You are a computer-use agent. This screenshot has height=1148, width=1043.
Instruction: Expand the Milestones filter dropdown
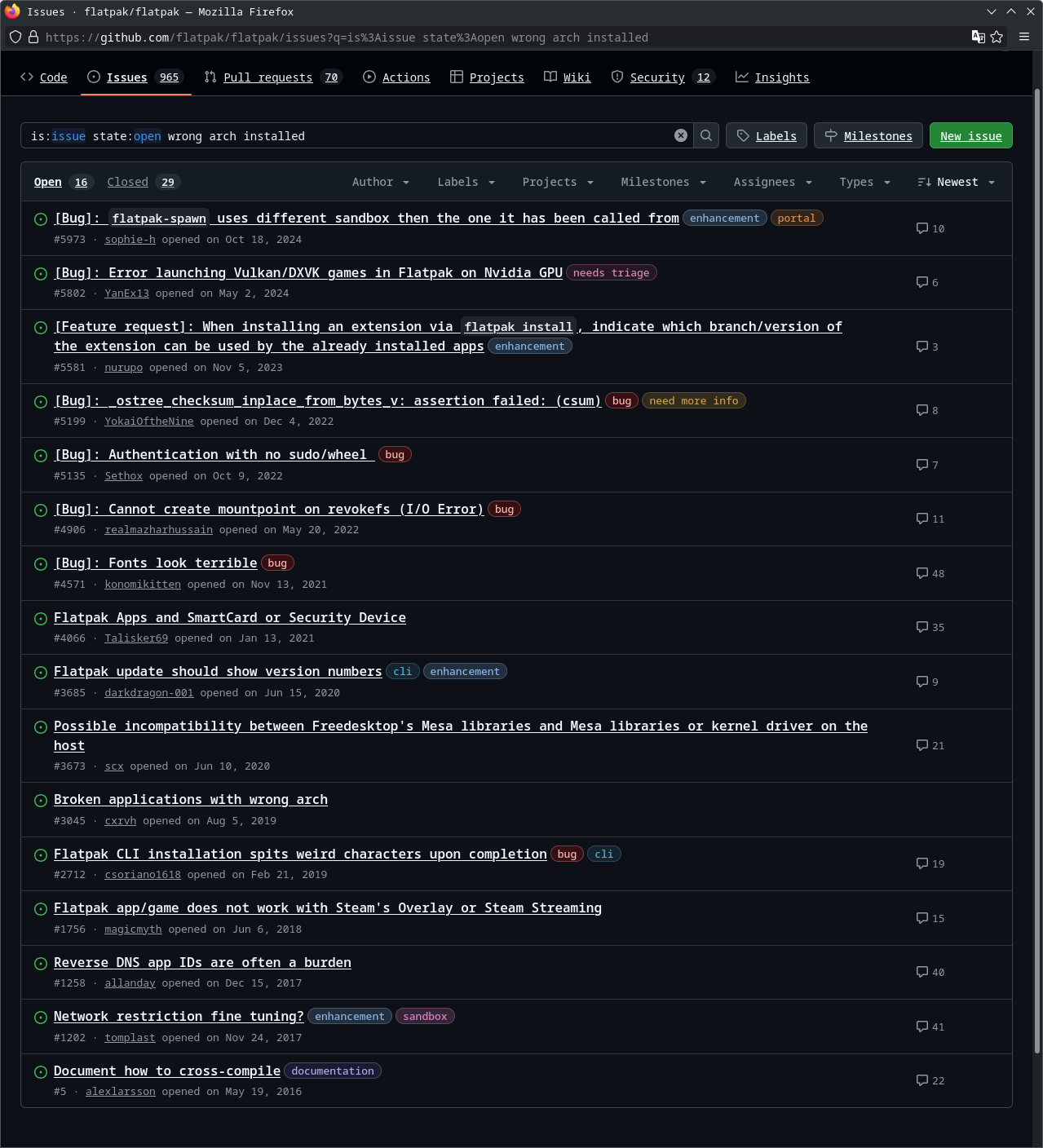pyautogui.click(x=663, y=182)
